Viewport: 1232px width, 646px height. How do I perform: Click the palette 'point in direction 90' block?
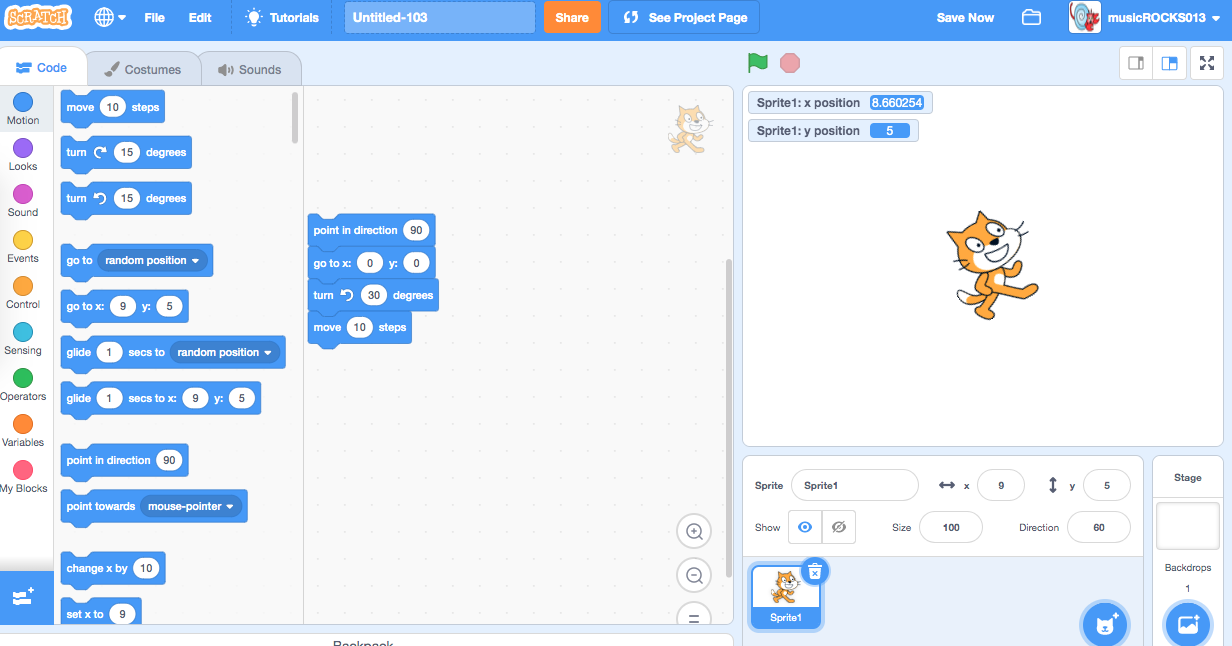pos(125,460)
